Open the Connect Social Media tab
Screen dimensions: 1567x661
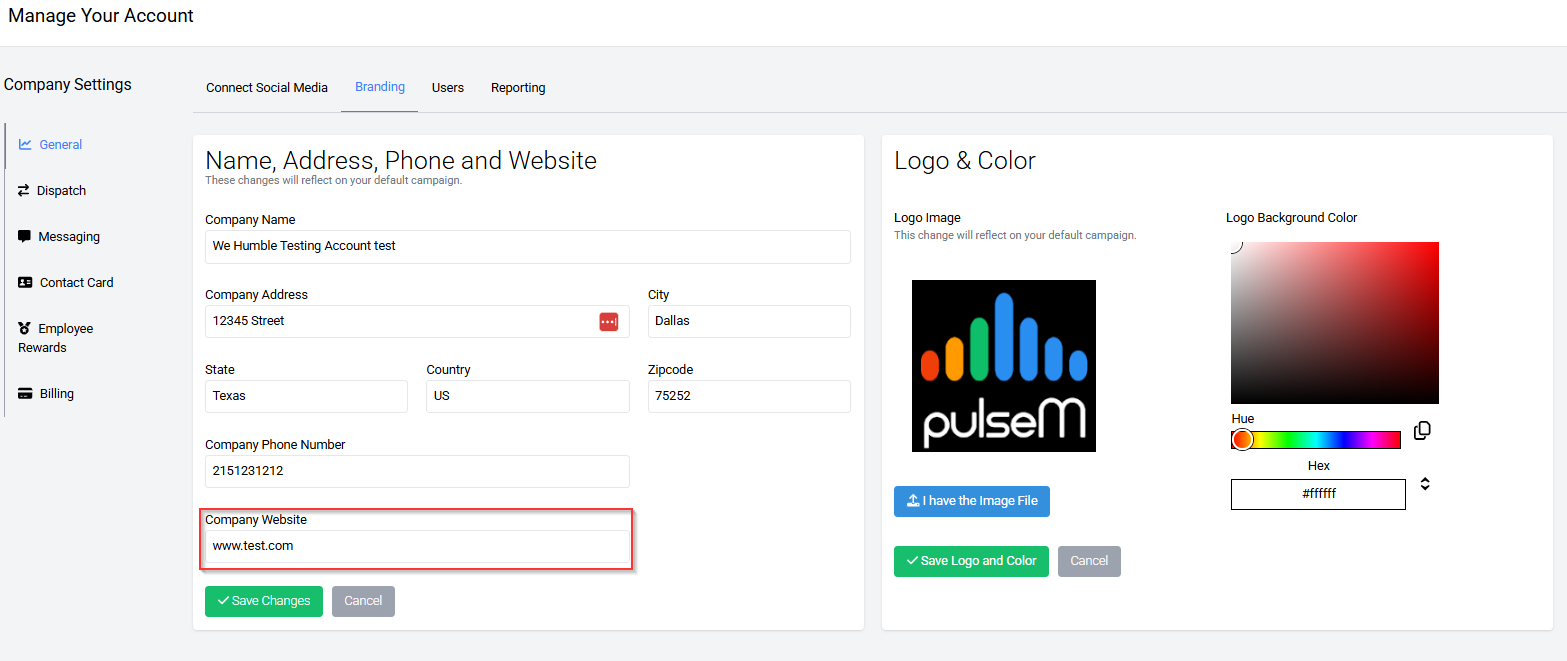pyautogui.click(x=267, y=88)
